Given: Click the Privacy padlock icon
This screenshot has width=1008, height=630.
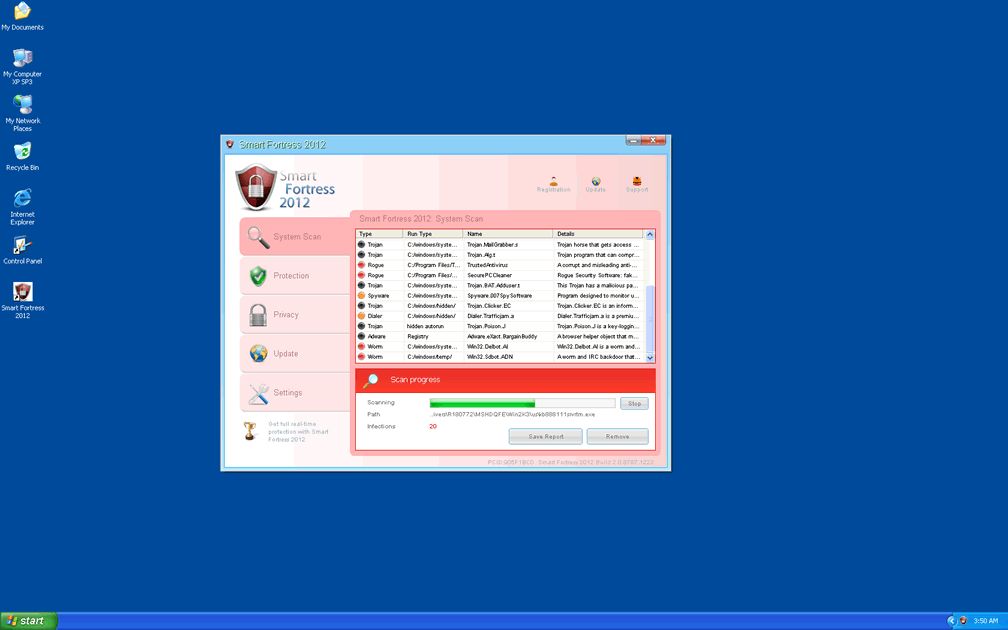Looking at the screenshot, I should pyautogui.click(x=258, y=315).
